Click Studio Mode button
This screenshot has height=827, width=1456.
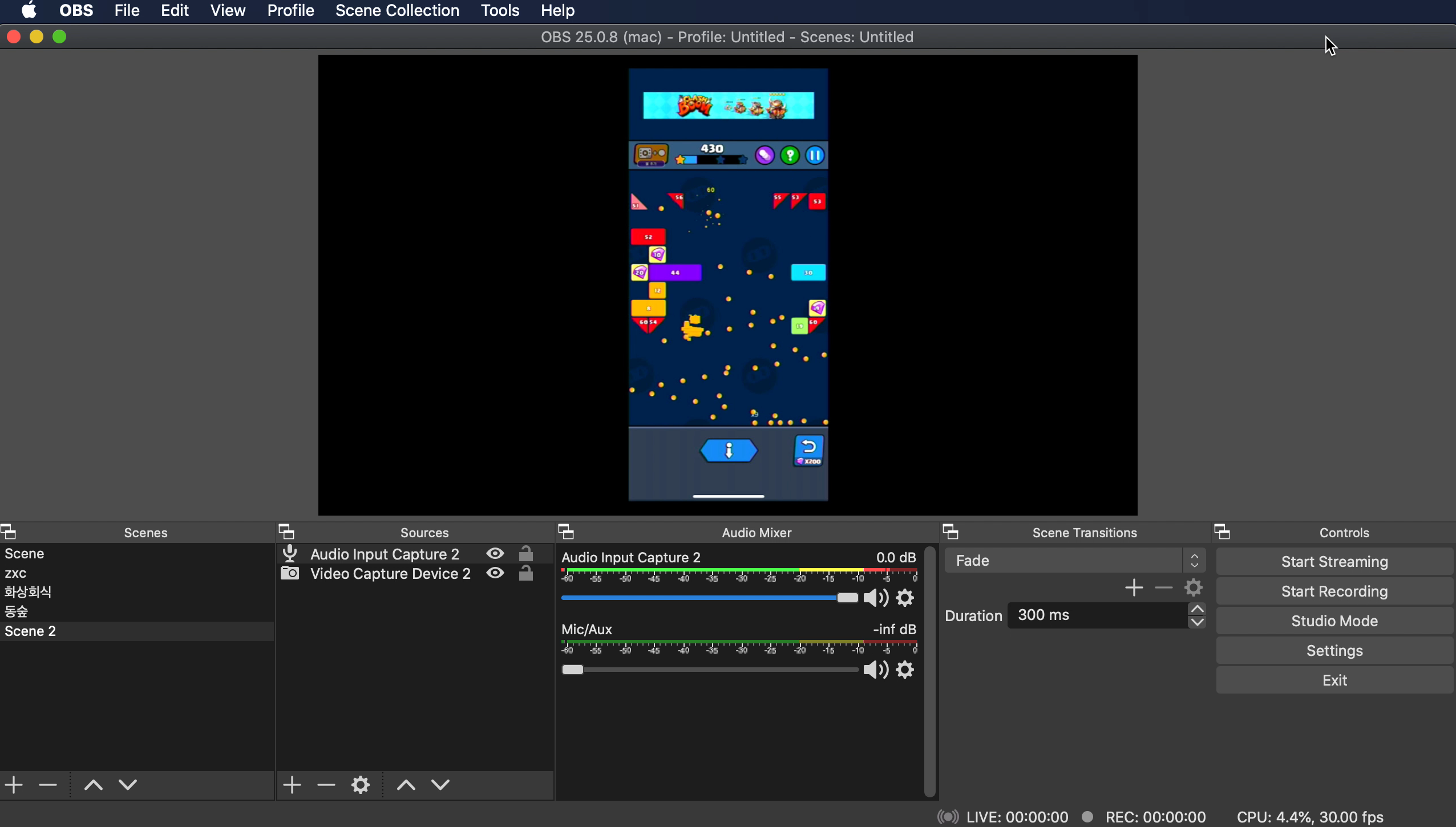pyautogui.click(x=1334, y=621)
